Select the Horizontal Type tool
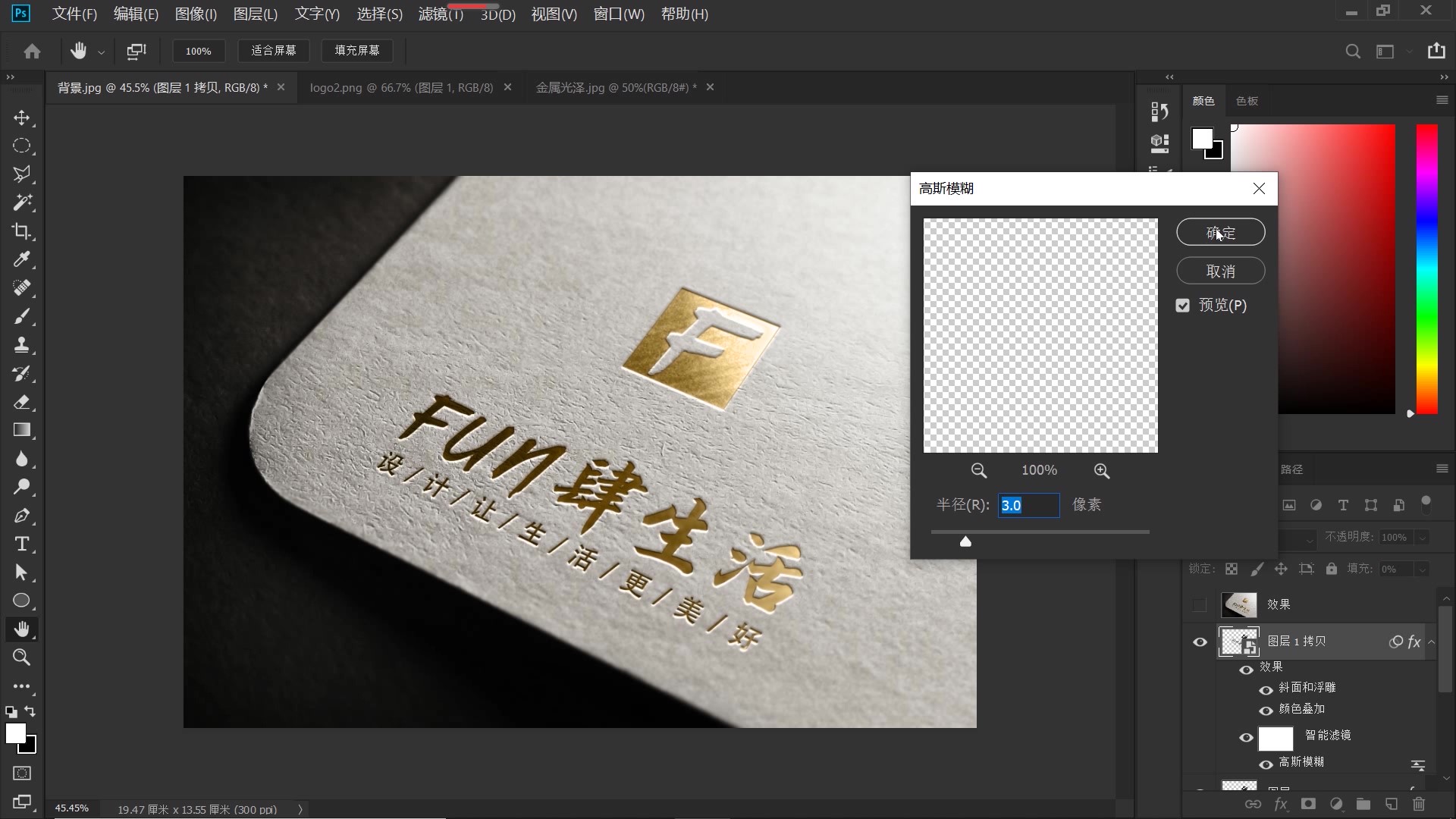The image size is (1456, 819). click(22, 544)
